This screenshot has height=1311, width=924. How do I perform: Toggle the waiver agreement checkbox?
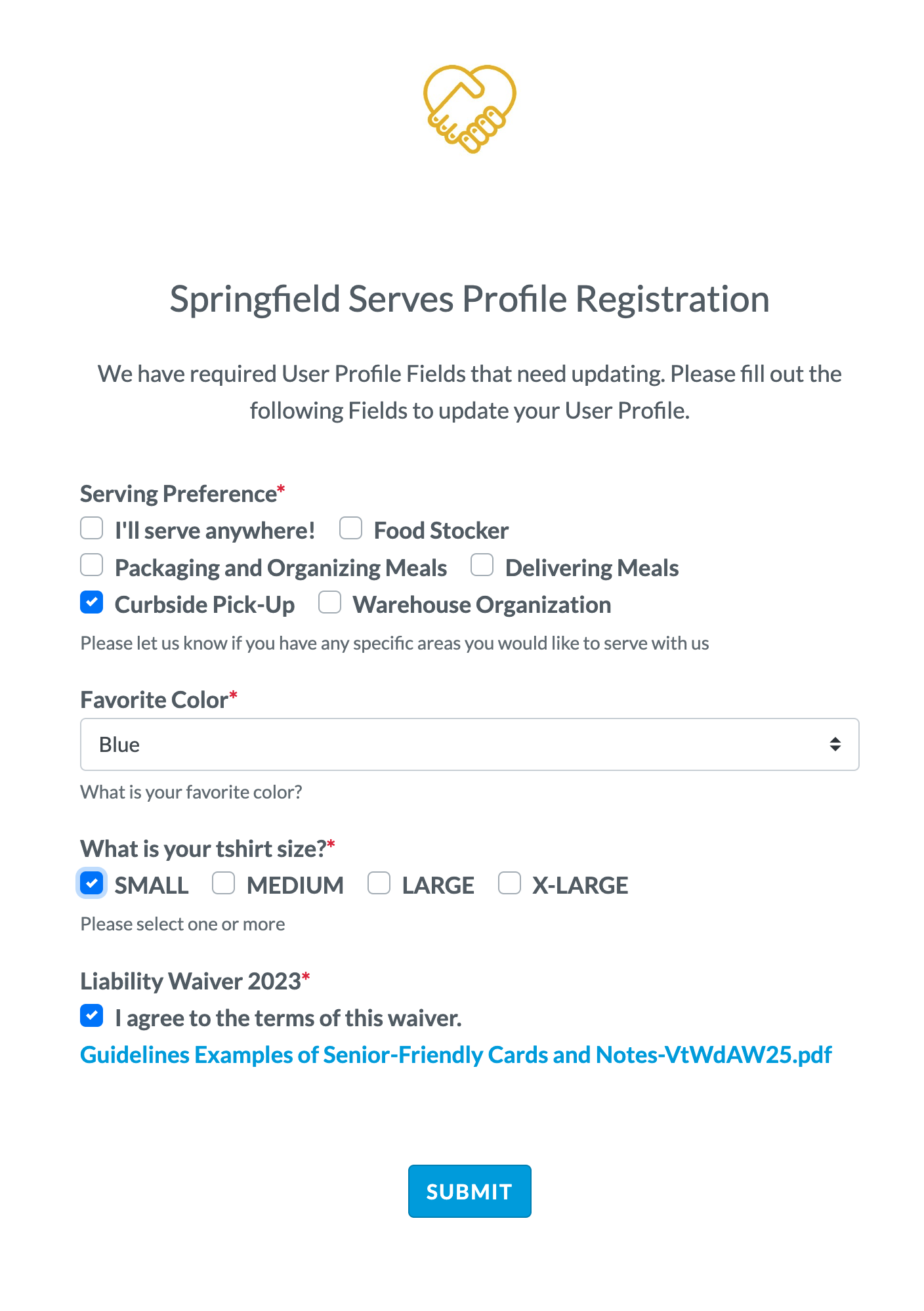coord(92,1015)
